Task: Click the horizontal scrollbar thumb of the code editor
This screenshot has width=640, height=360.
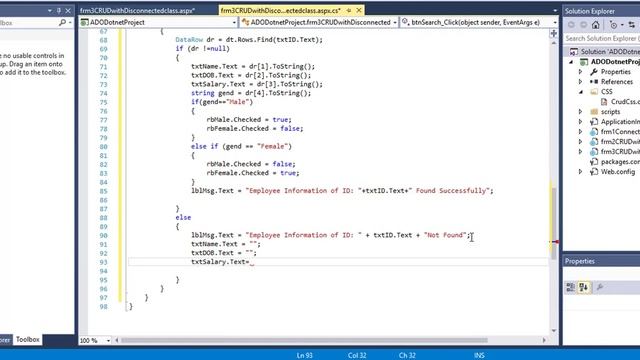Action: pos(304,340)
